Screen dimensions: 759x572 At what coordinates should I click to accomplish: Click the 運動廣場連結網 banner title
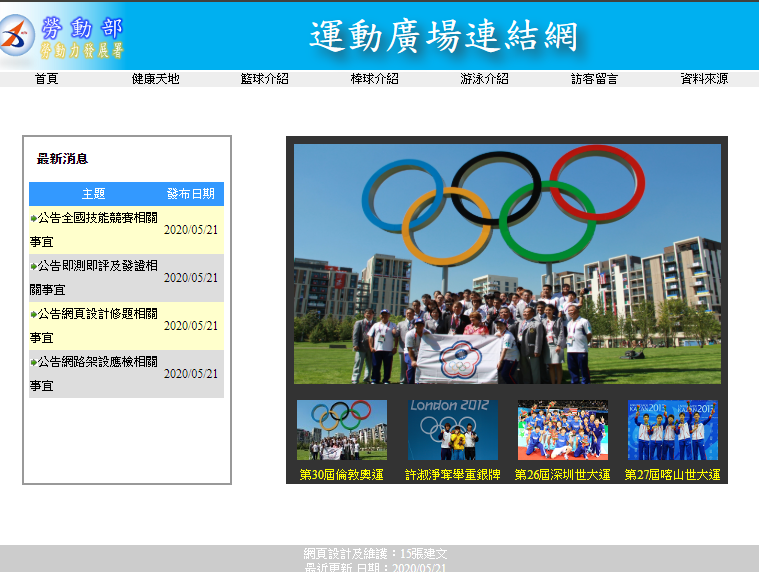click(x=444, y=36)
